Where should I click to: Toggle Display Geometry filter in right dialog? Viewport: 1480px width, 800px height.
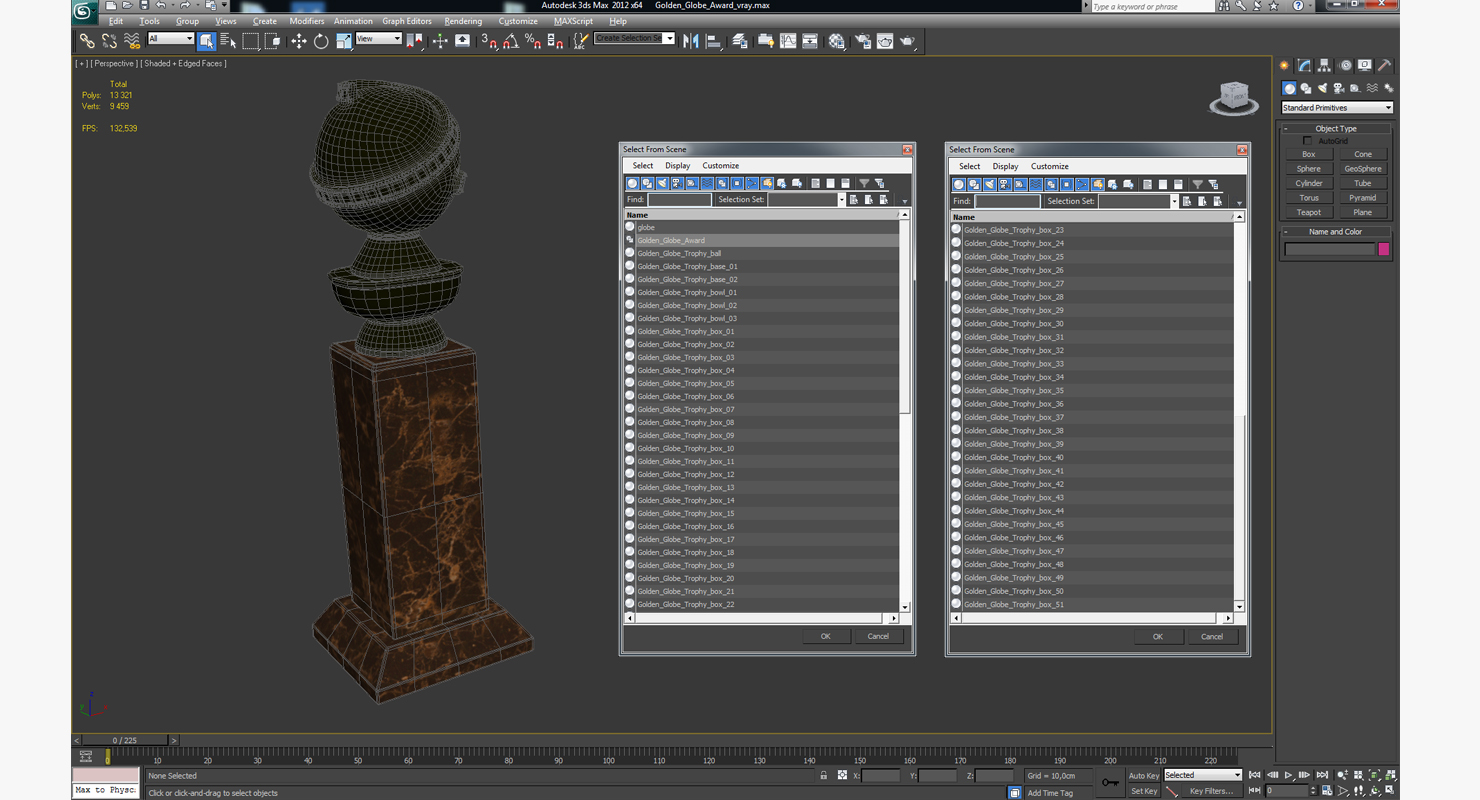[x=959, y=184]
